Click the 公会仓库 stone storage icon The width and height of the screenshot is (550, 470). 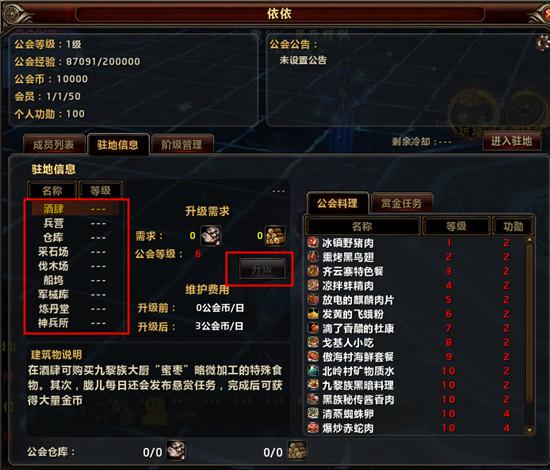click(x=176, y=450)
